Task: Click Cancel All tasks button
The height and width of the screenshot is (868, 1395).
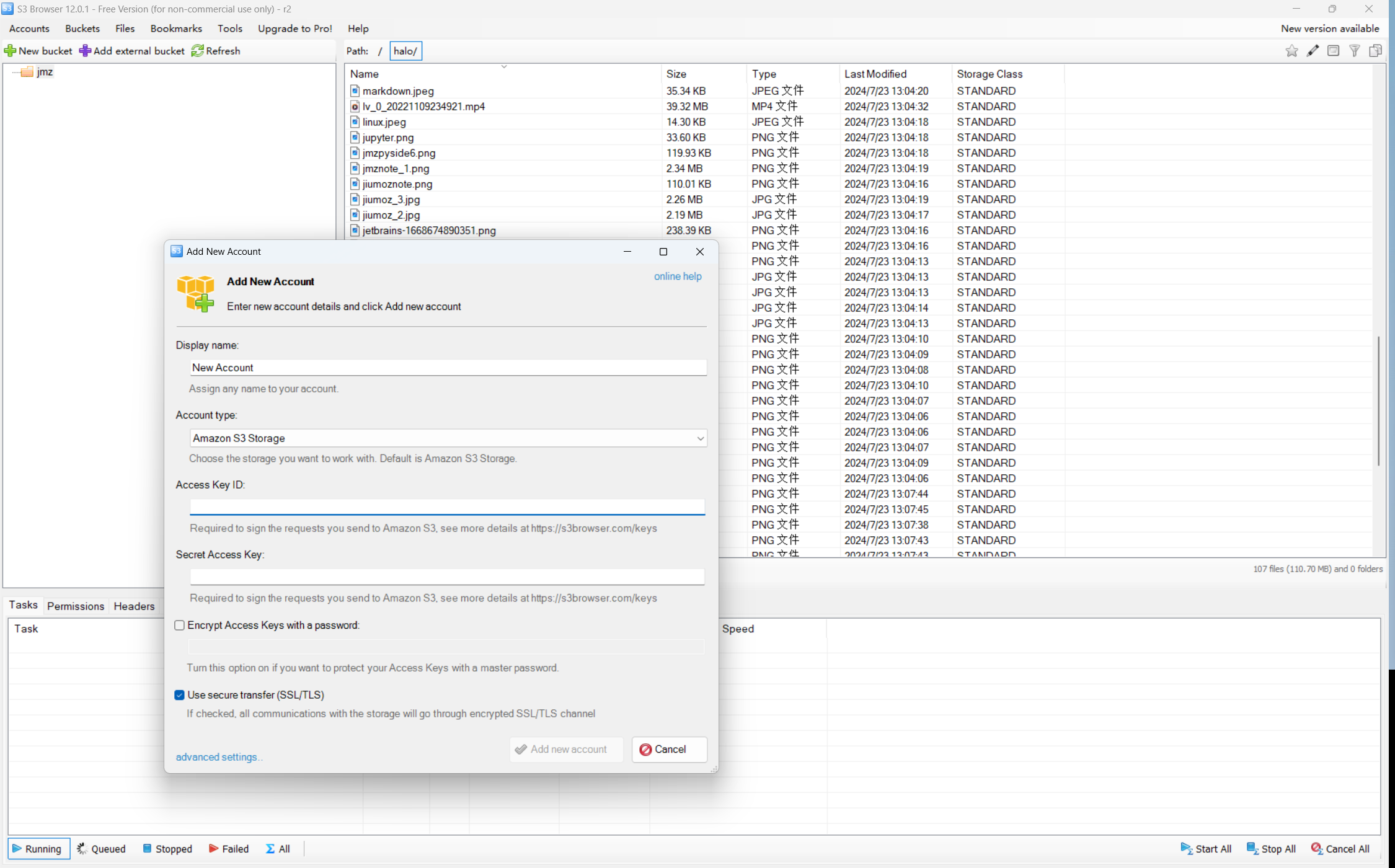Action: tap(1340, 849)
